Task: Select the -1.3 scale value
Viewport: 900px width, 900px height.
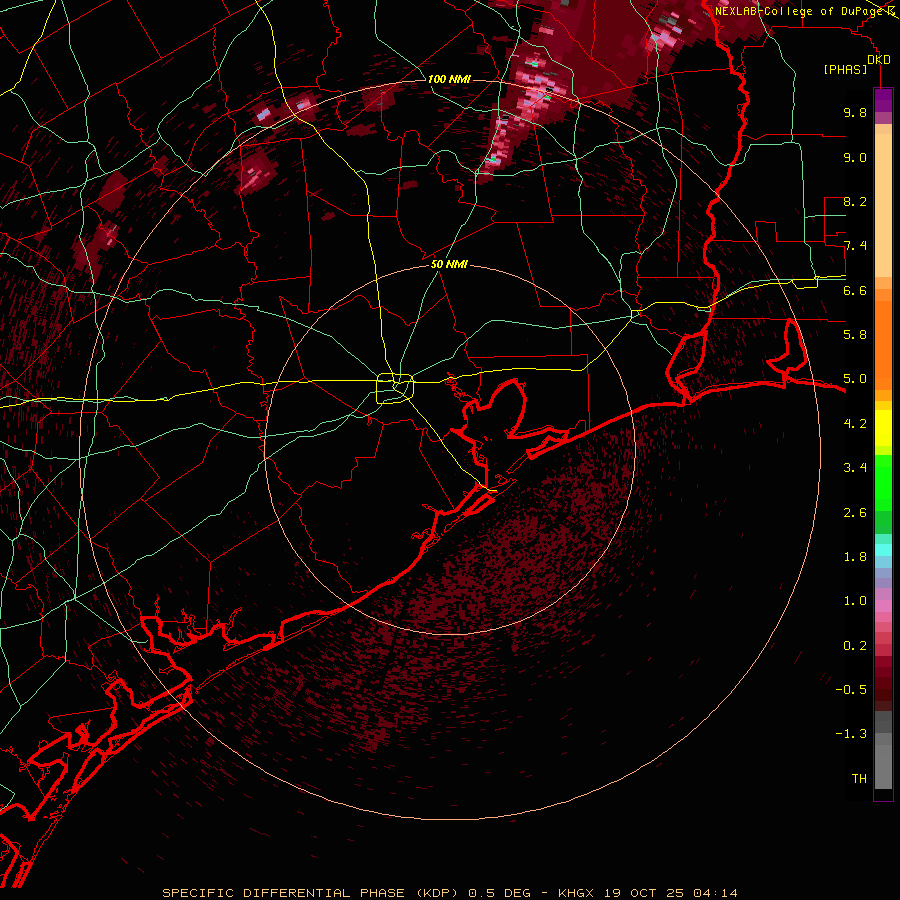Action: tap(851, 734)
